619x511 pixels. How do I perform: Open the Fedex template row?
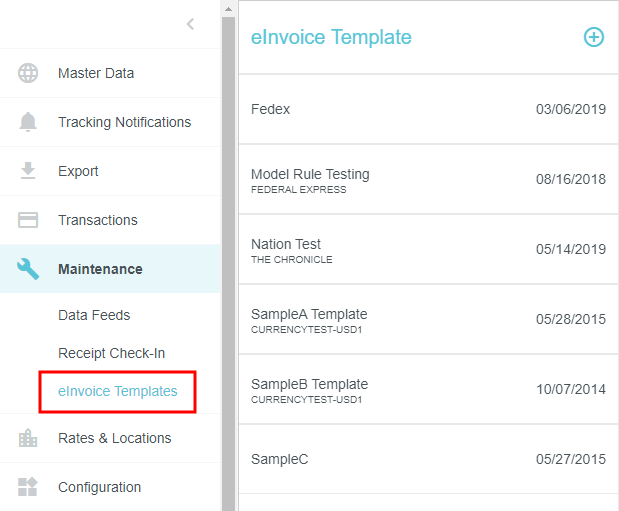pos(427,109)
